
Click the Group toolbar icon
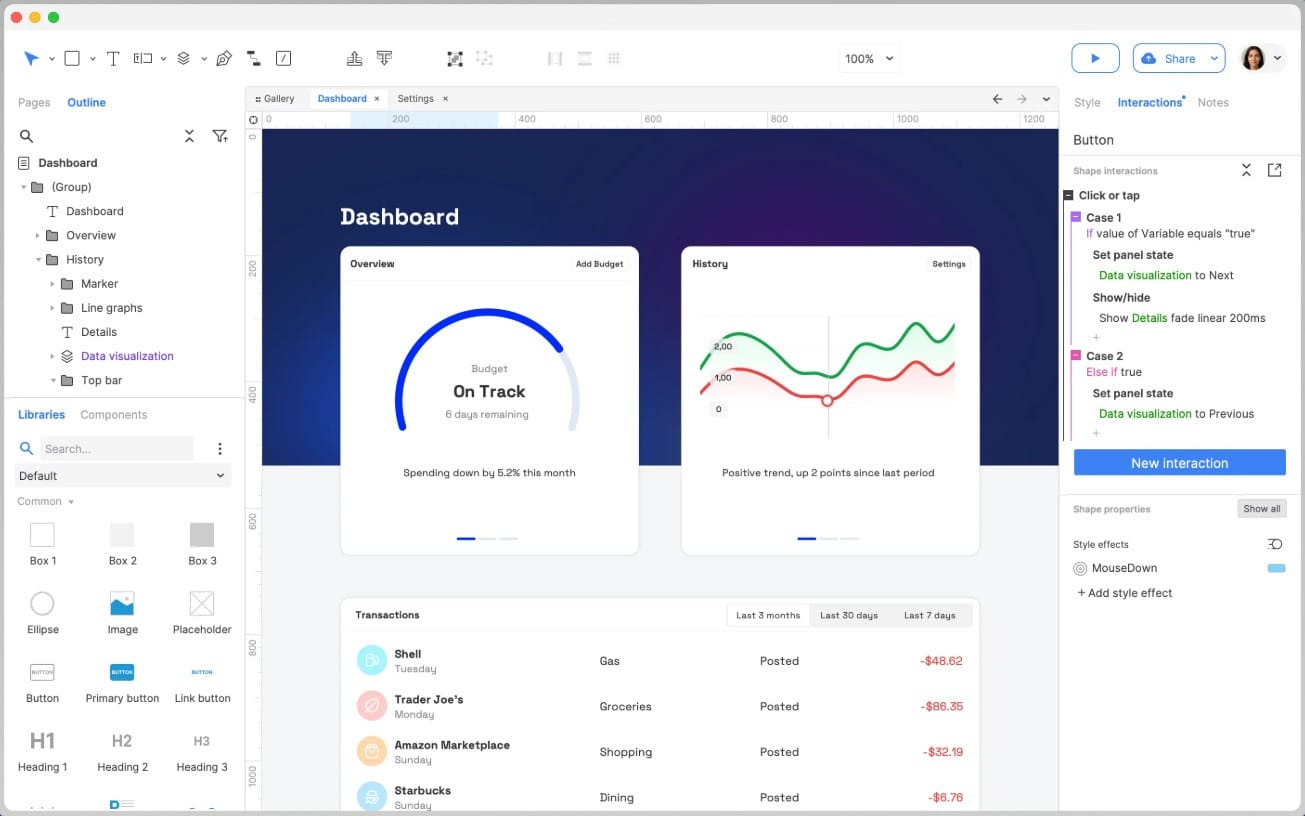(454, 59)
